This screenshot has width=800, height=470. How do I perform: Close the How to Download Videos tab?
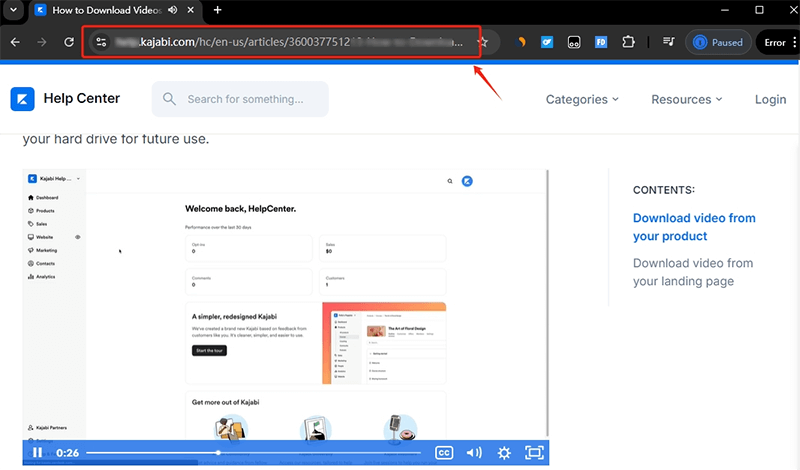[190, 10]
